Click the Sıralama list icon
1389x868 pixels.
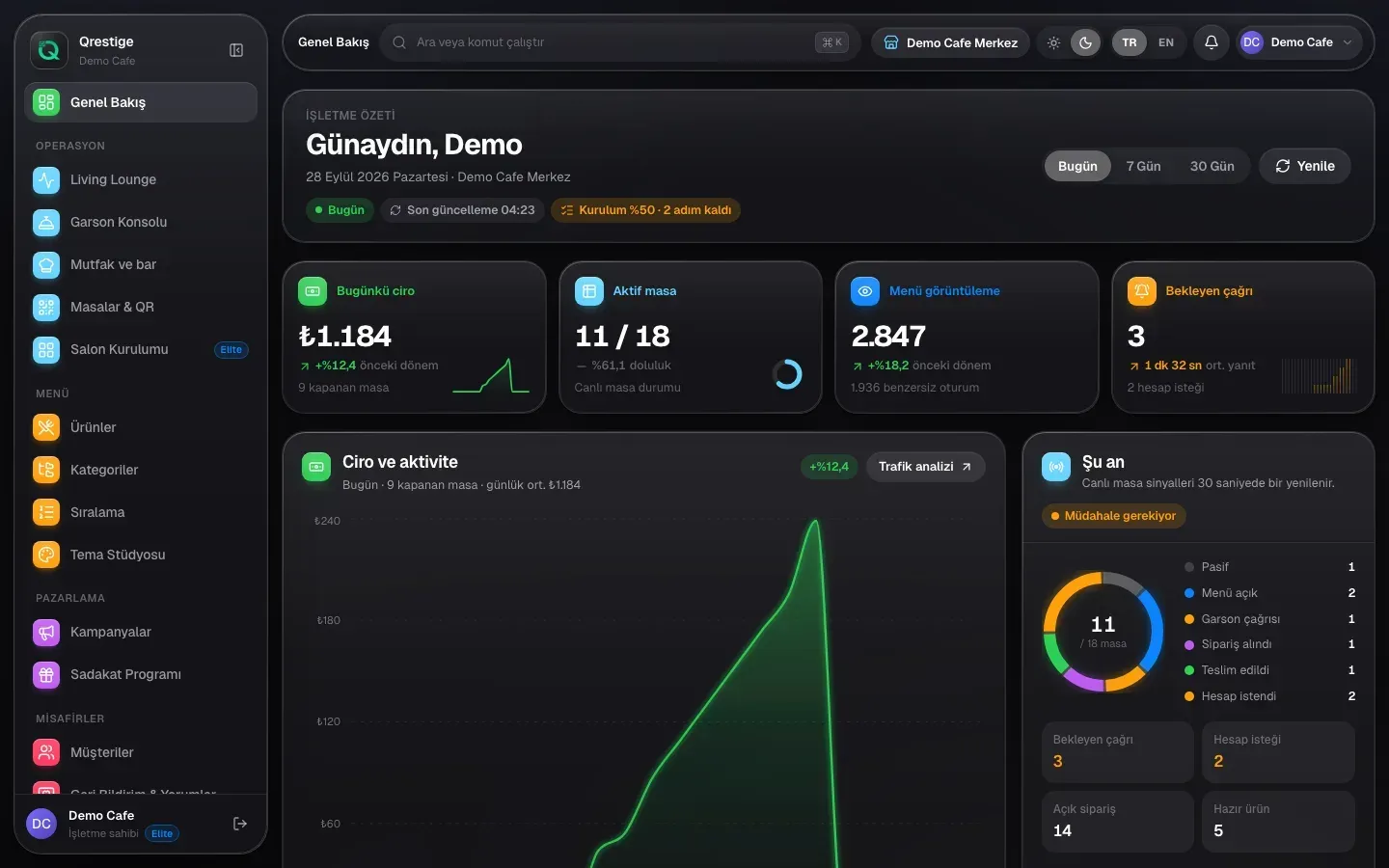pos(46,512)
